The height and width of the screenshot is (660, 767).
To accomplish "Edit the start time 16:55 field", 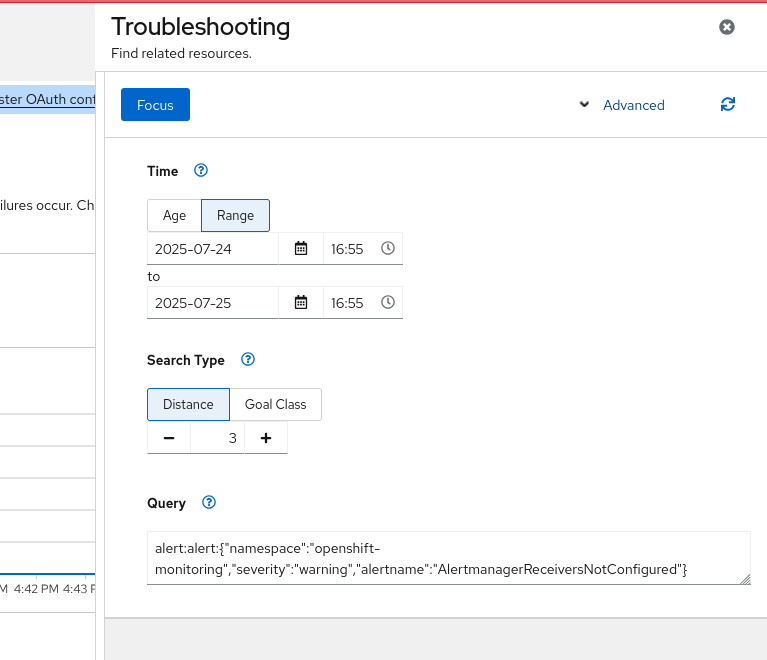I will 347,249.
